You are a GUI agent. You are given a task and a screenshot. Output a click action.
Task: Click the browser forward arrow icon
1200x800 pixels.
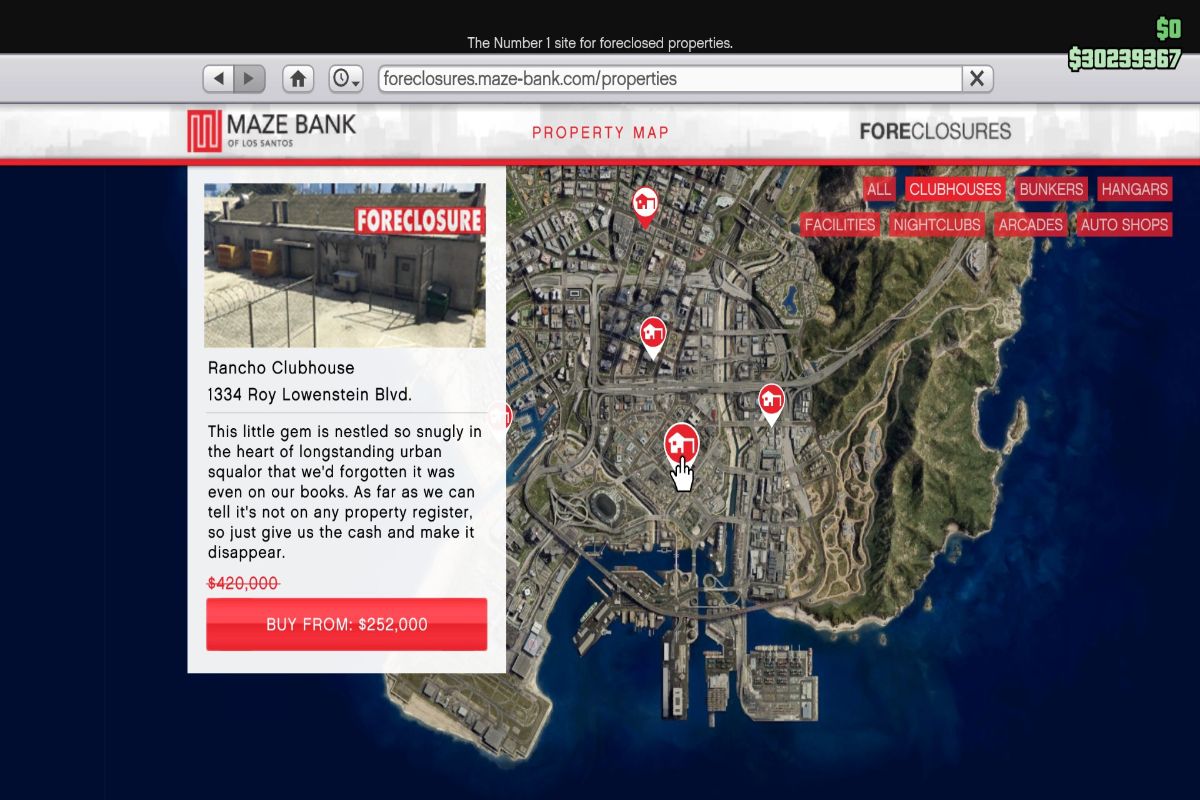click(247, 78)
